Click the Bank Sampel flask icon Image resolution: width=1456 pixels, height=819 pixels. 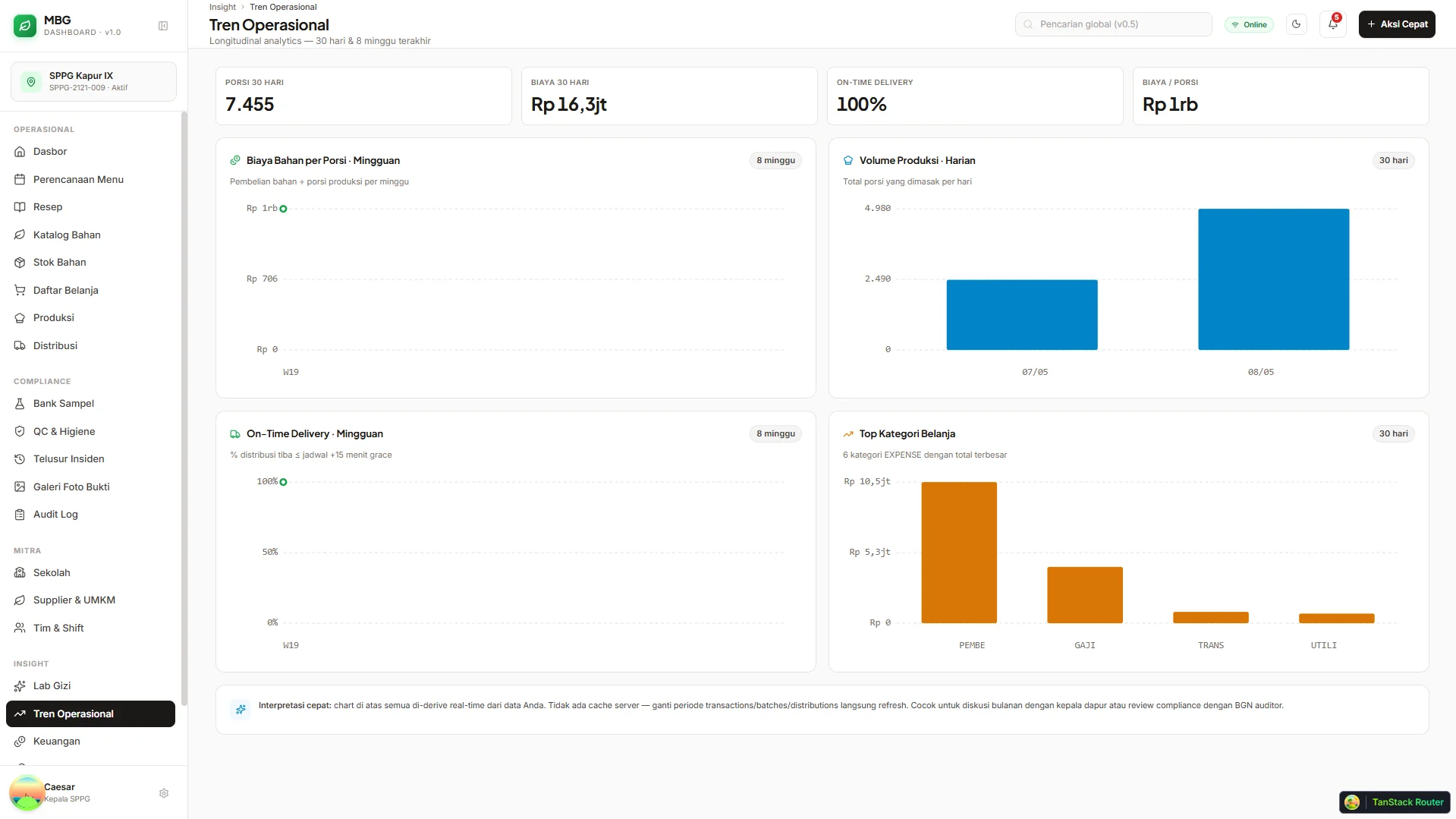(20, 404)
